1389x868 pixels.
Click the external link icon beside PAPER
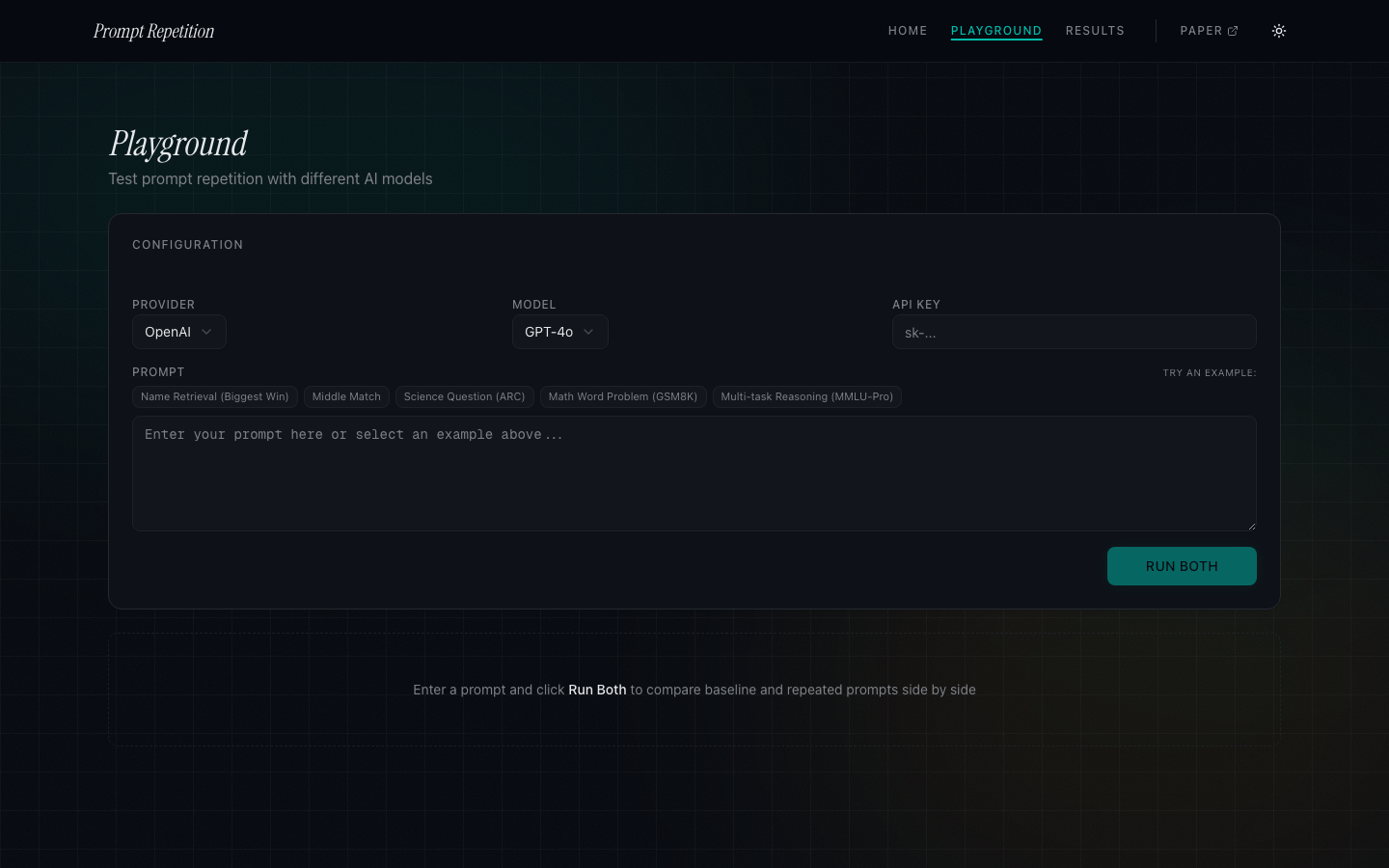[x=1233, y=31]
